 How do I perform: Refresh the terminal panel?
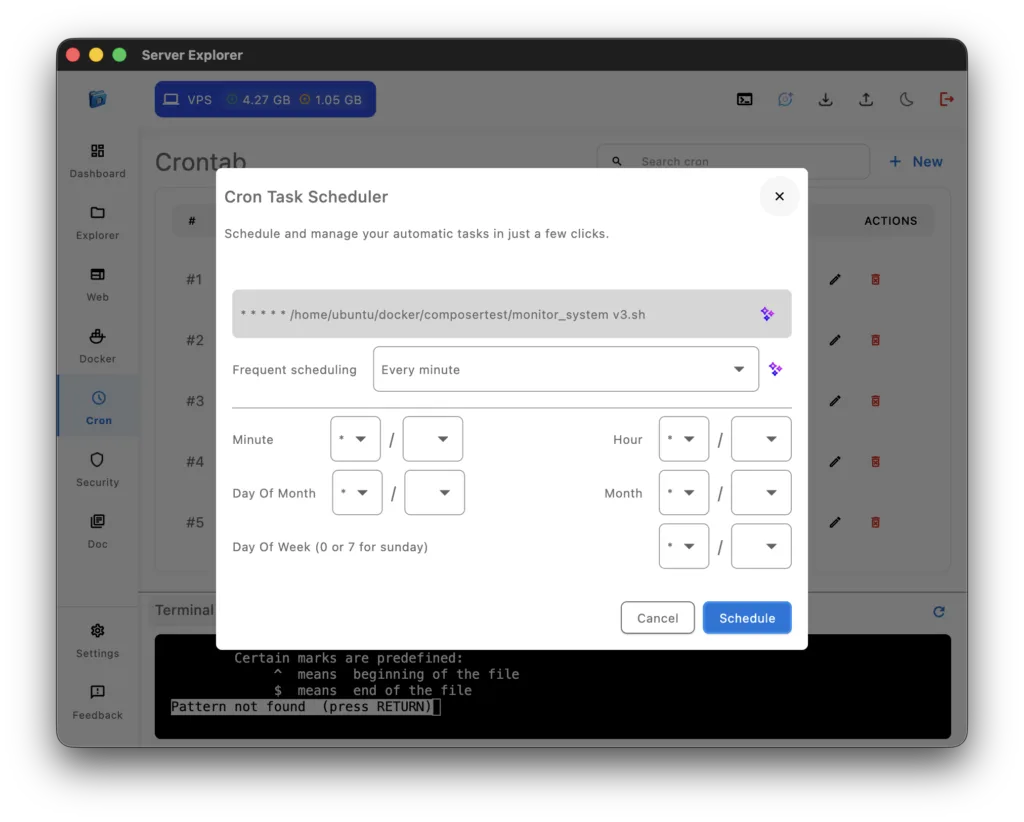(939, 612)
